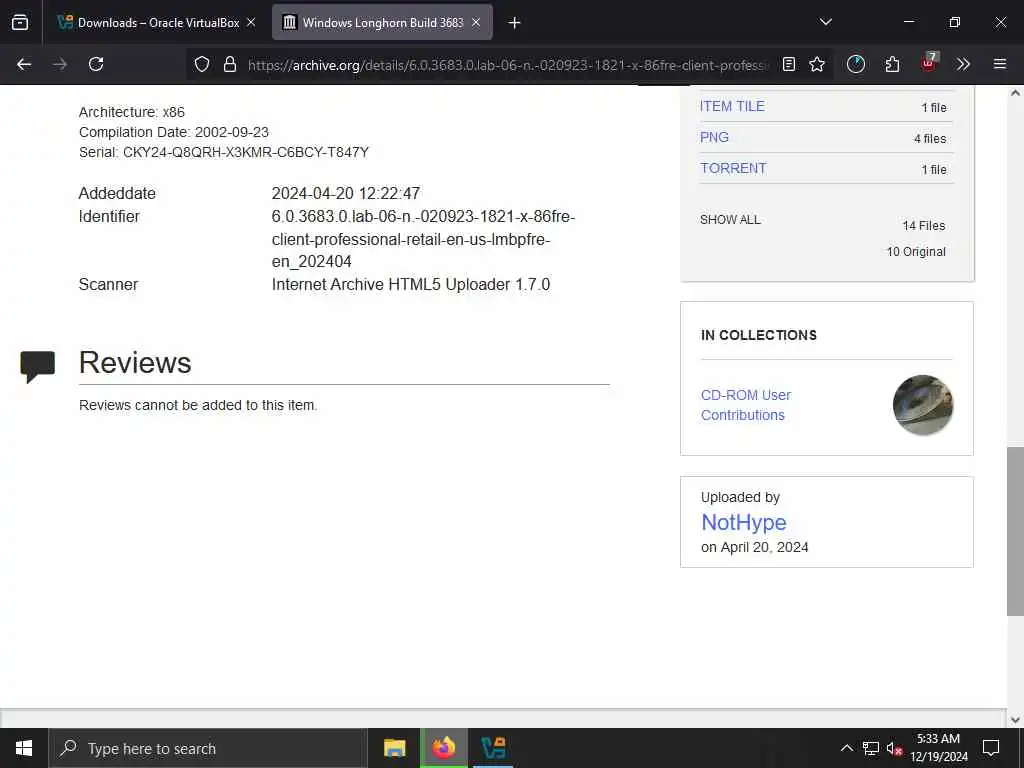1024x768 pixels.
Task: Click '10 Original' count text
Action: 916,251
